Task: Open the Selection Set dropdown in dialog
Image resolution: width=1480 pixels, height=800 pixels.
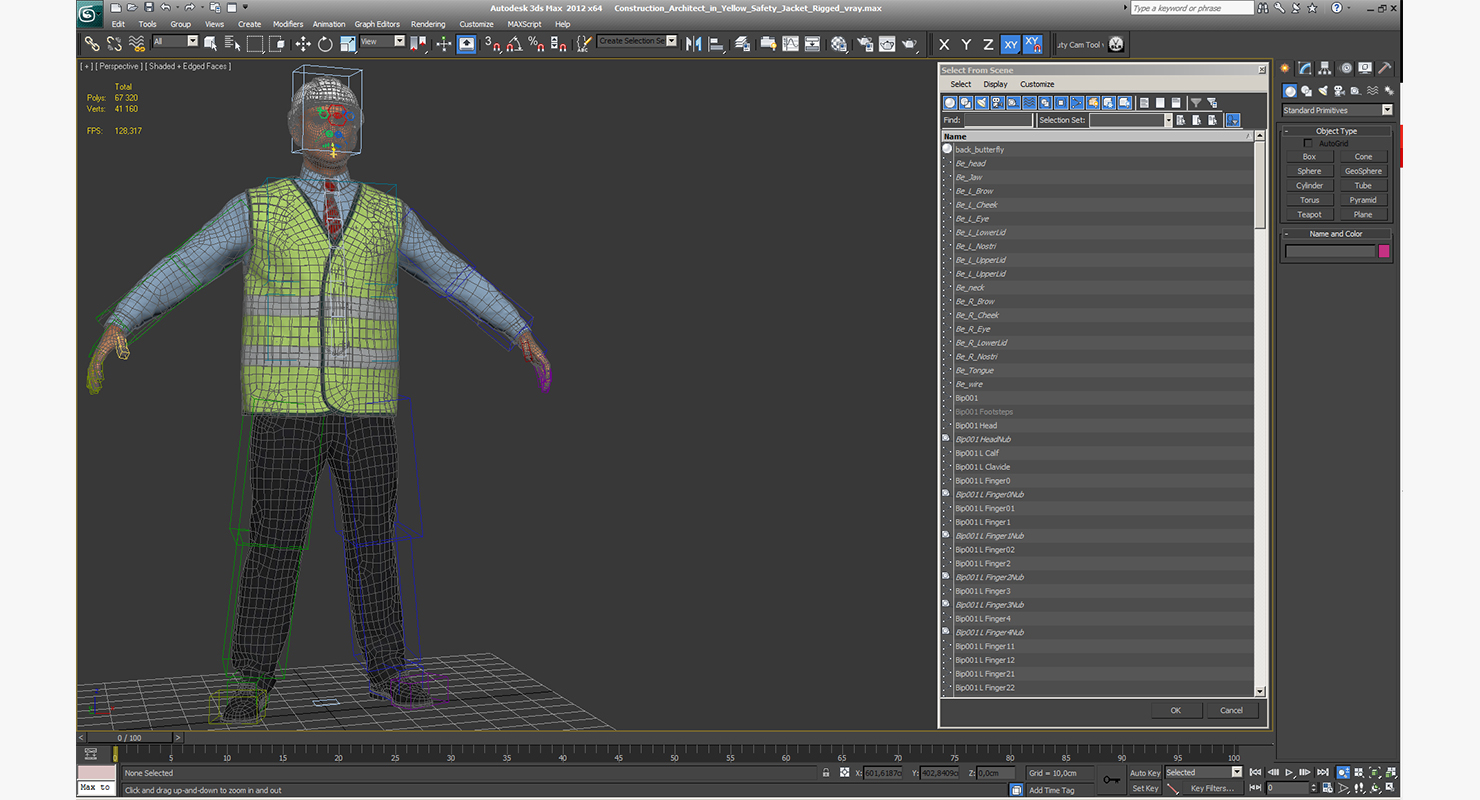Action: click(x=1130, y=120)
